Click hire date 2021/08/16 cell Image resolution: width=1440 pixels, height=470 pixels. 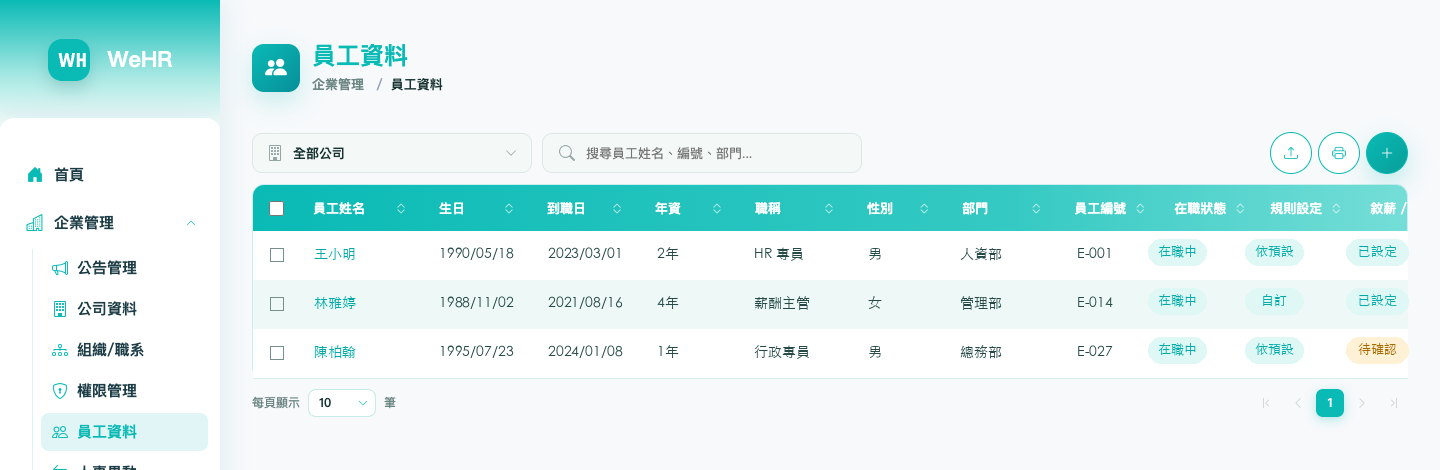pos(585,302)
